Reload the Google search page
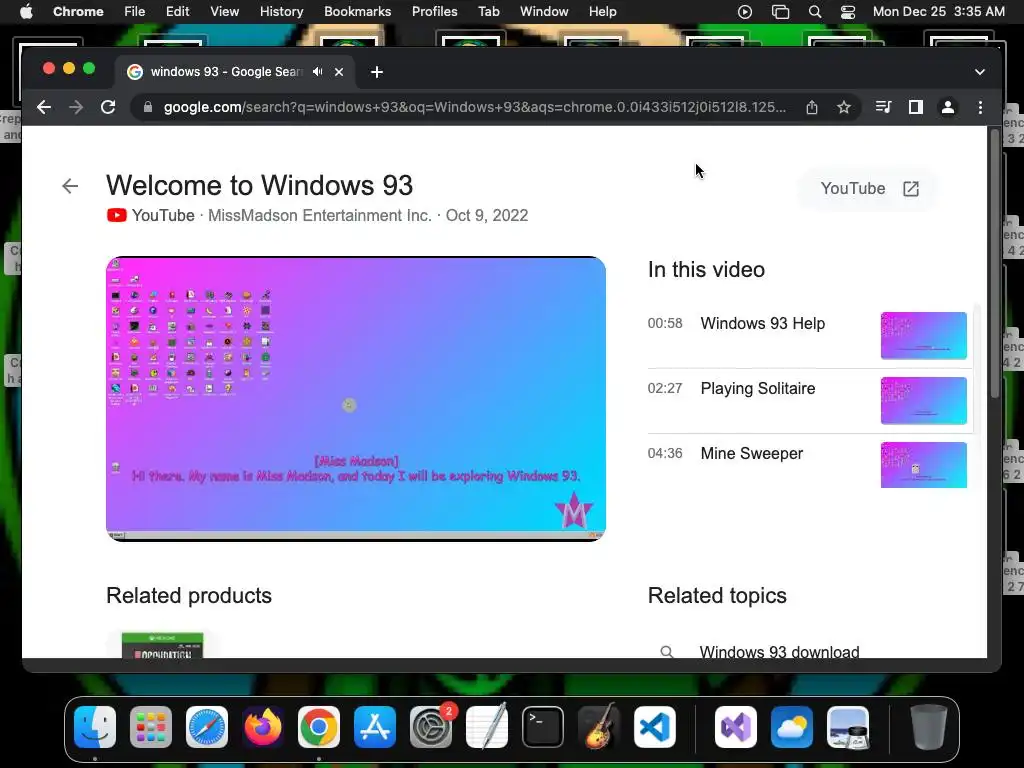This screenshot has width=1024, height=768. [x=108, y=107]
